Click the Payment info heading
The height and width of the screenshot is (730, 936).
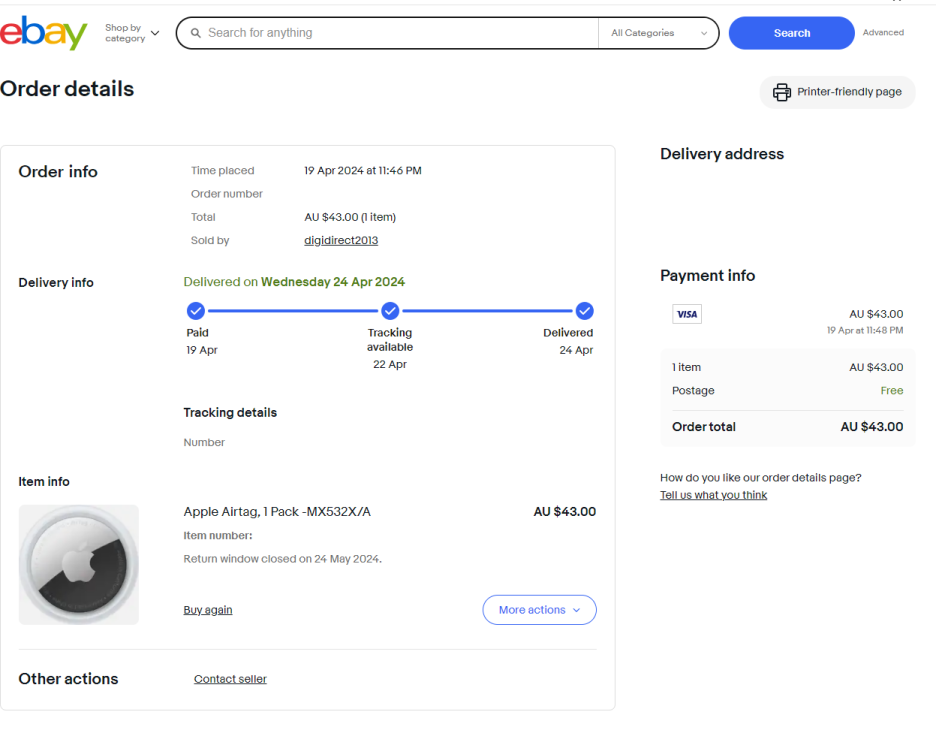point(707,276)
